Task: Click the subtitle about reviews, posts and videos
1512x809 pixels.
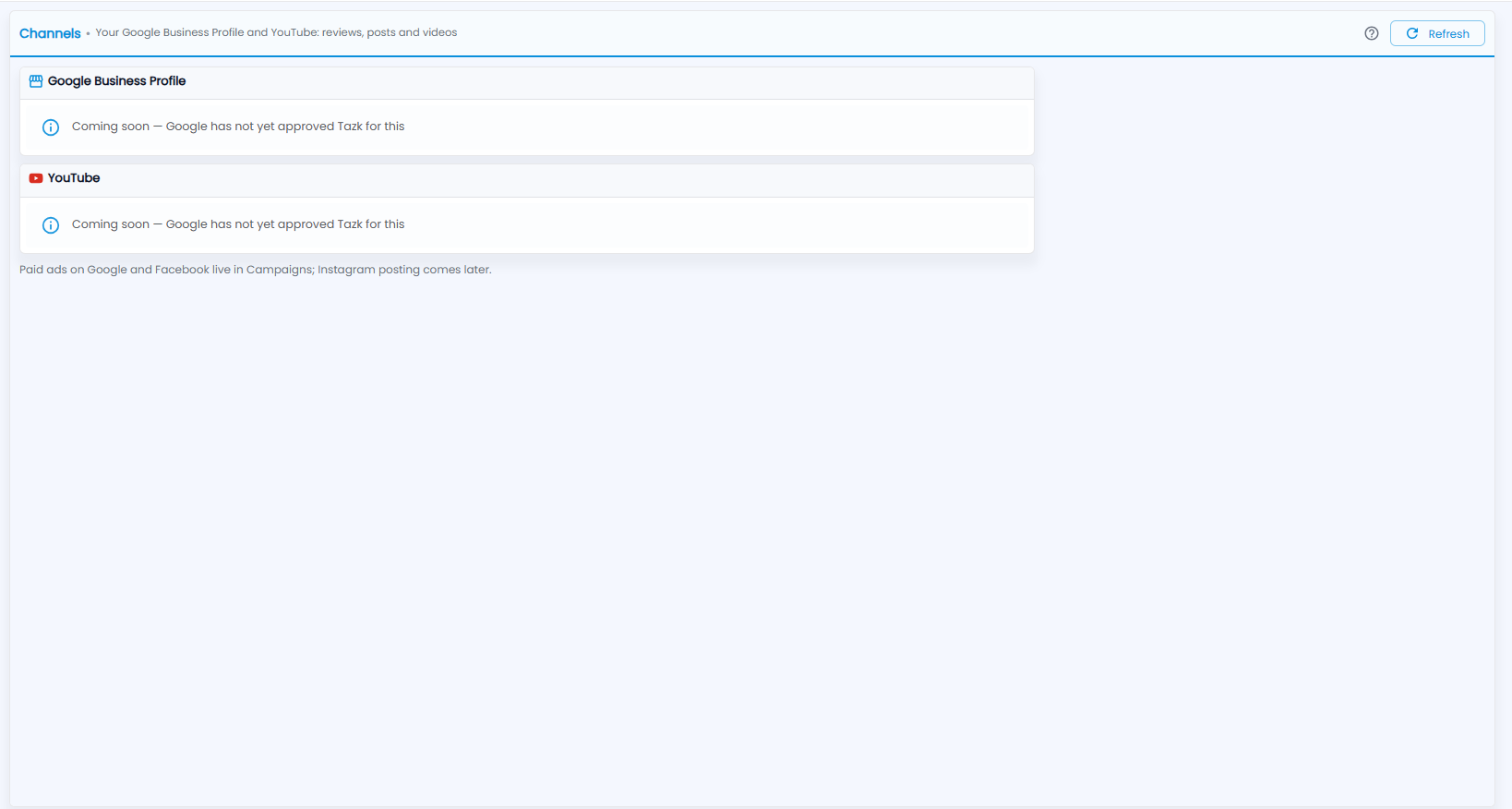Action: click(x=276, y=32)
